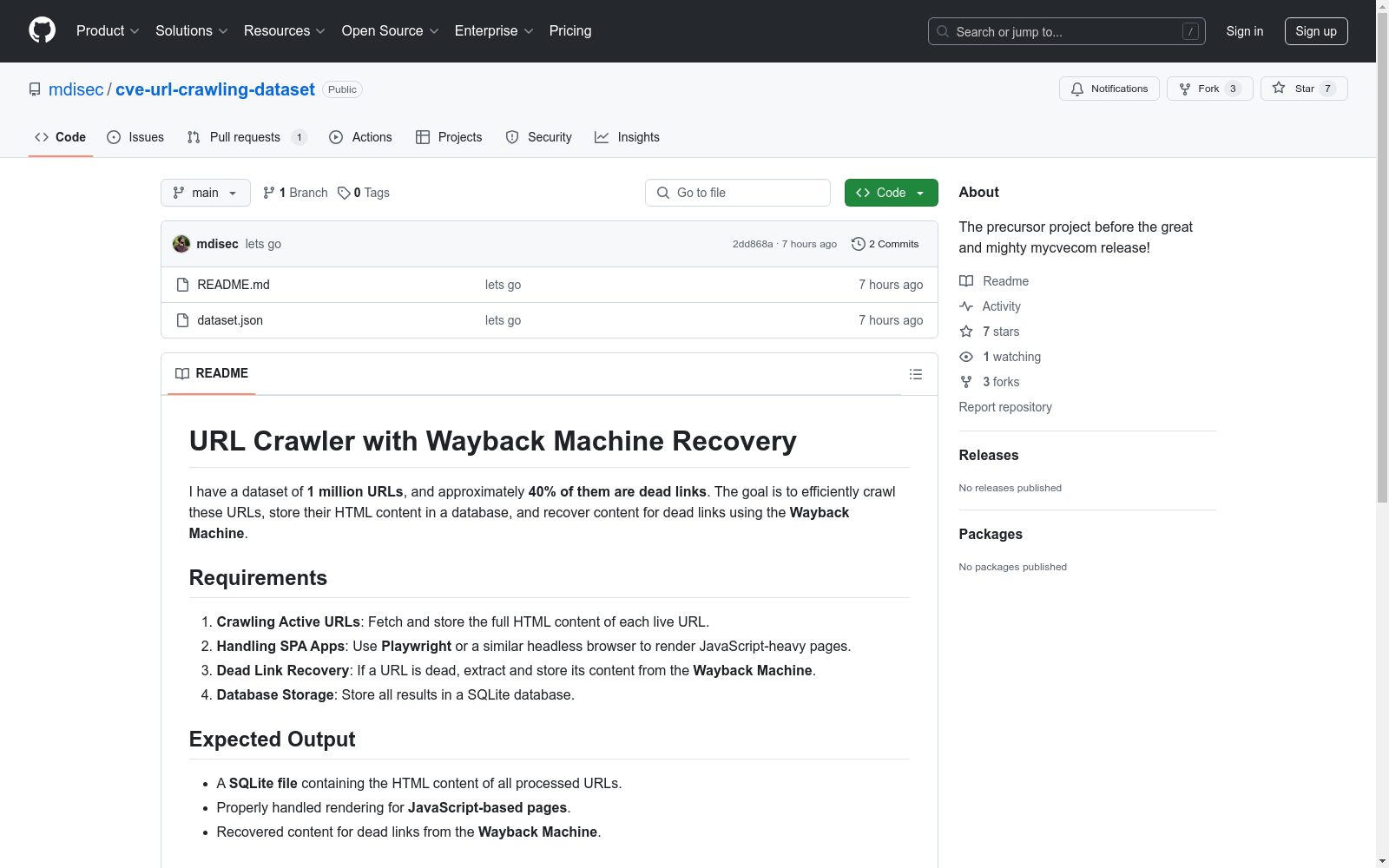The image size is (1389, 868).
Task: Open the Insights tab
Action: tap(627, 137)
